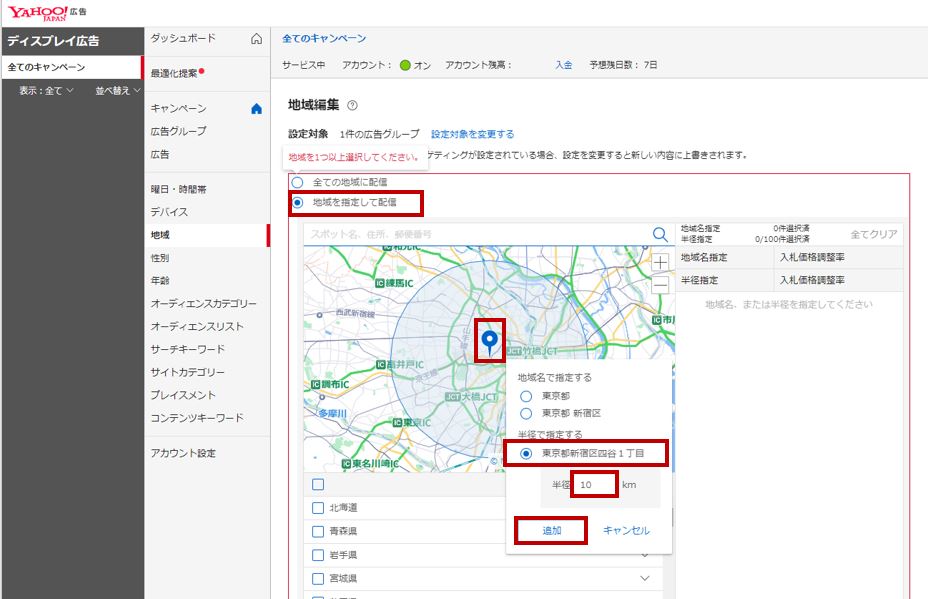
Task: Open 年齢 menu item
Action: [160, 281]
